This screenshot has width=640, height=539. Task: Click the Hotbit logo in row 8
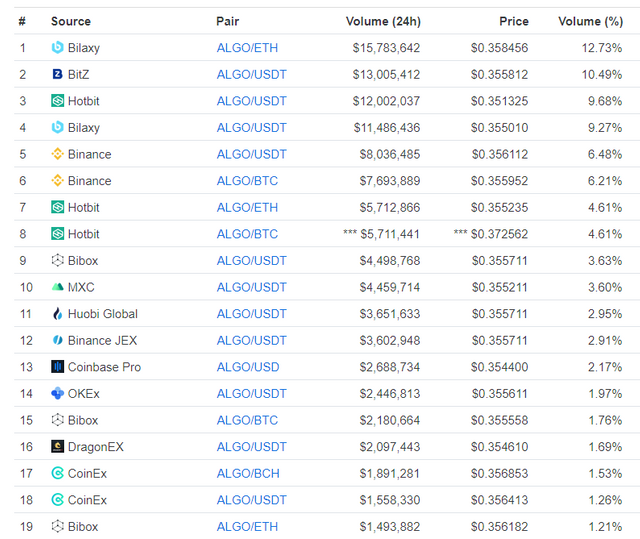(58, 234)
